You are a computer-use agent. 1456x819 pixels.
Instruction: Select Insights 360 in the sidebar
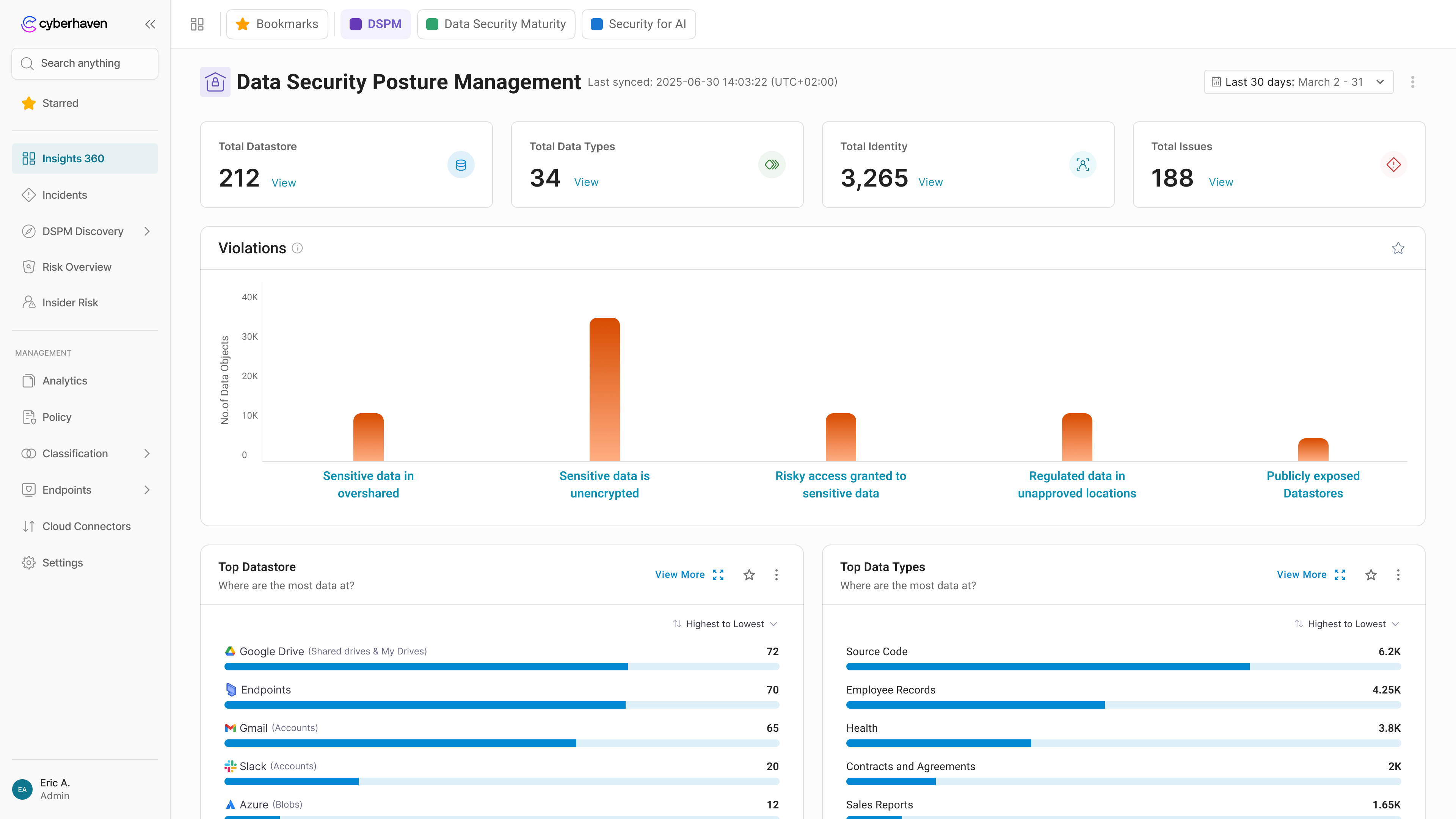73,158
